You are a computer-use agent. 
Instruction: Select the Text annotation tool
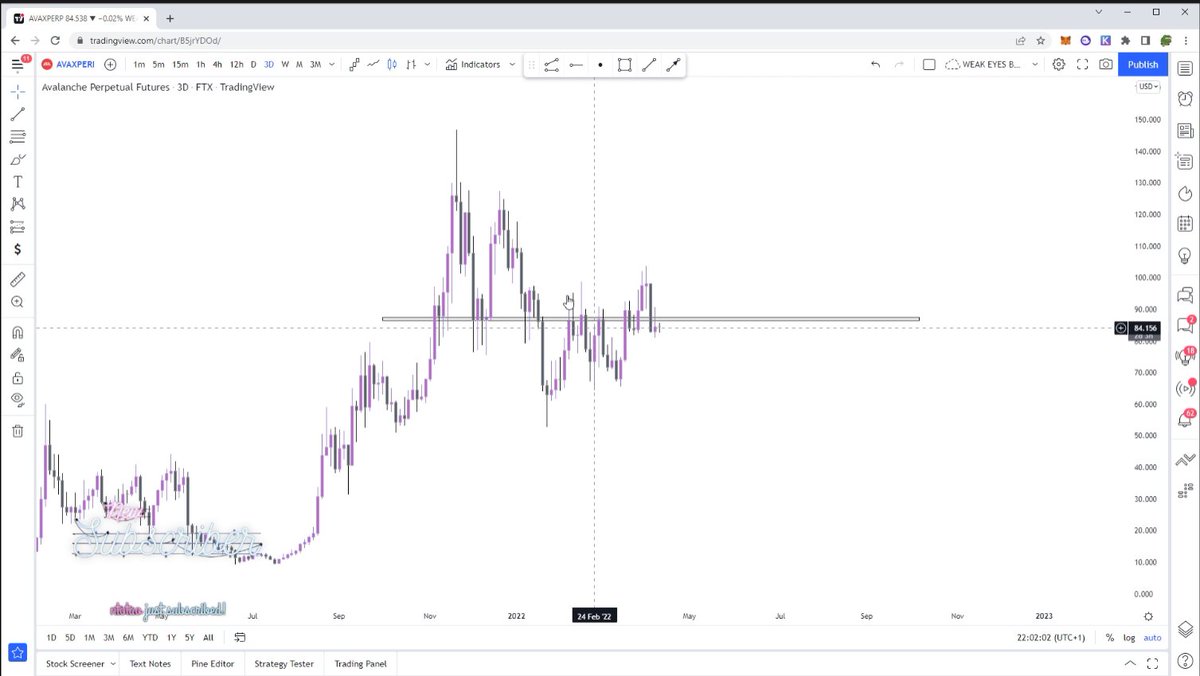click(17, 182)
